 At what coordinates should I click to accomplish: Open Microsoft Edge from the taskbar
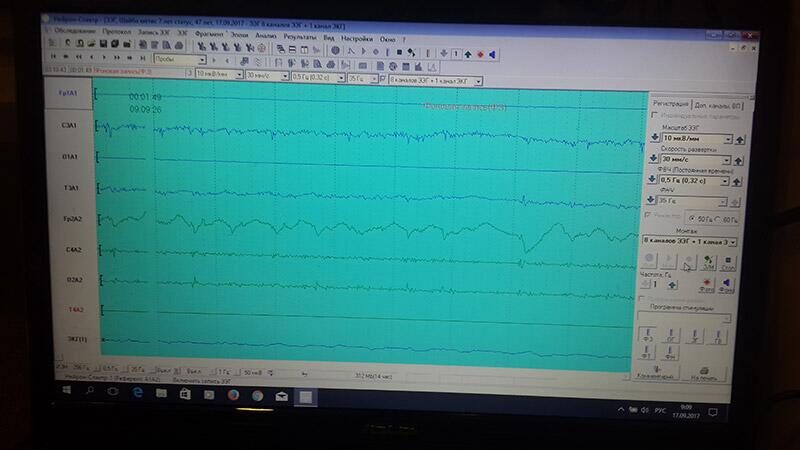[138, 392]
